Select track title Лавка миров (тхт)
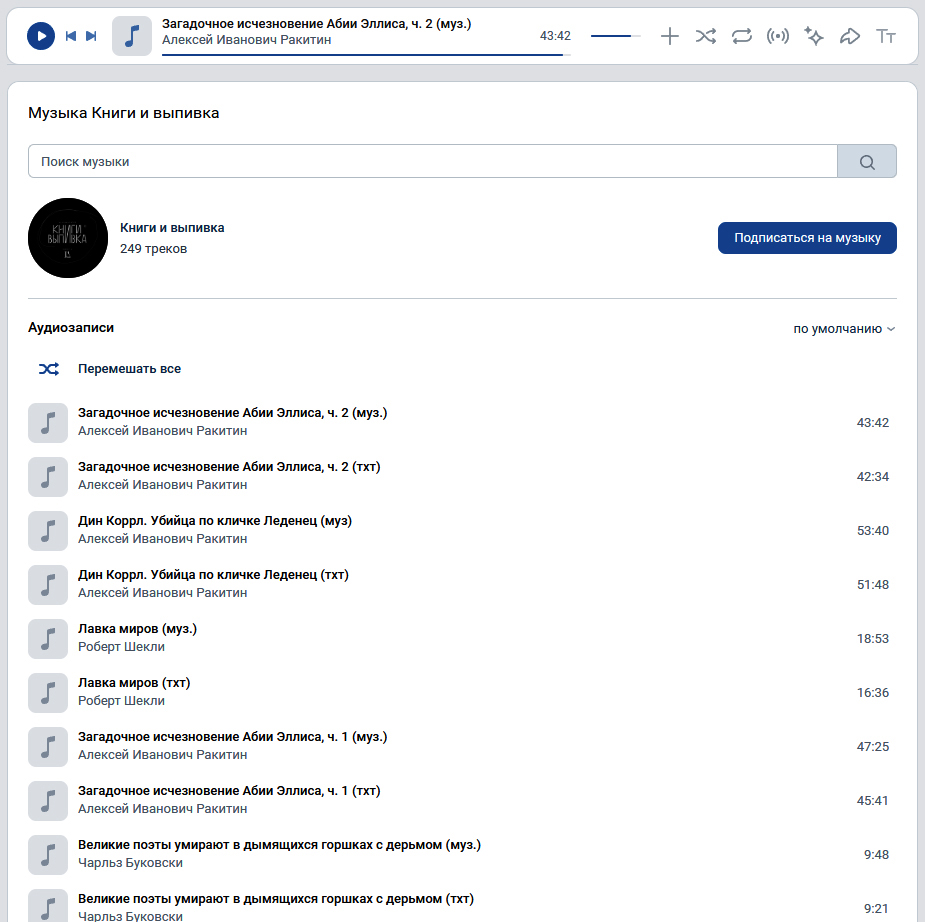Image resolution: width=925 pixels, height=922 pixels. (x=134, y=683)
